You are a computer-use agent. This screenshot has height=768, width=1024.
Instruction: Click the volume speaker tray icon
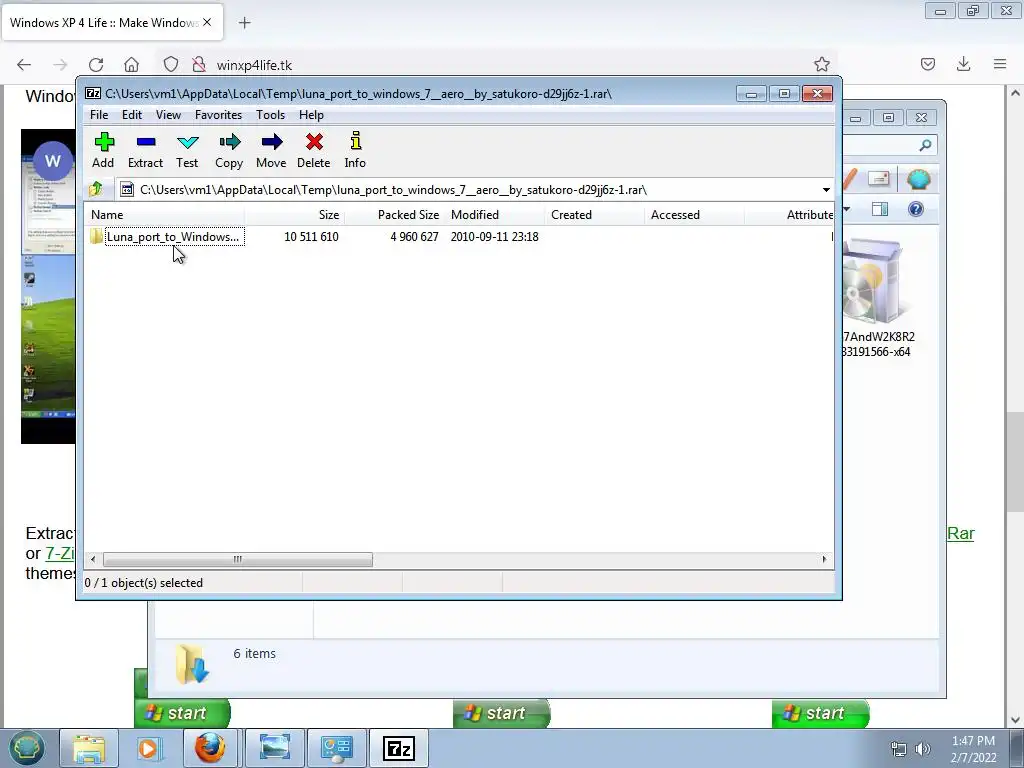[x=923, y=749]
